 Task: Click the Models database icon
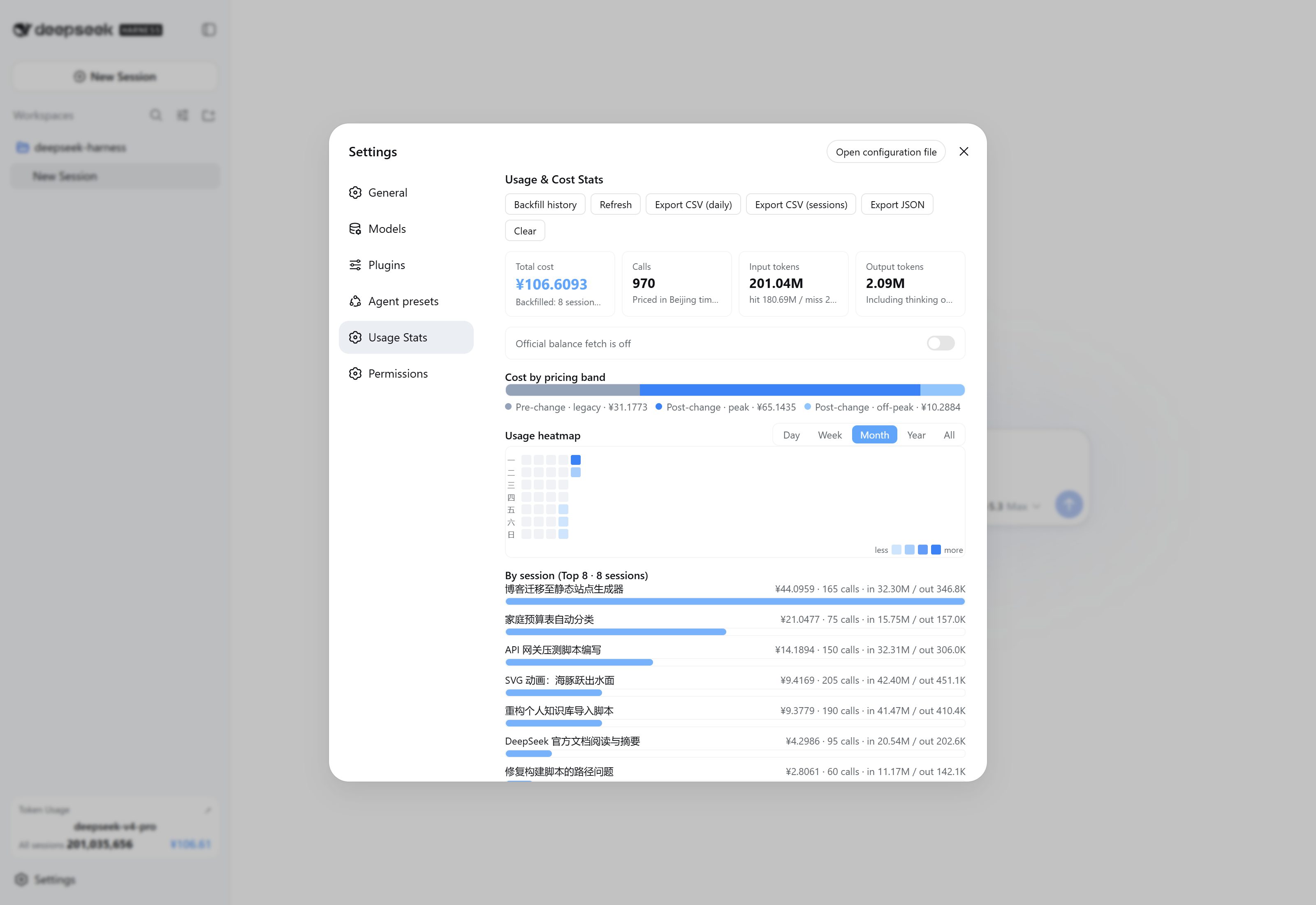point(355,229)
